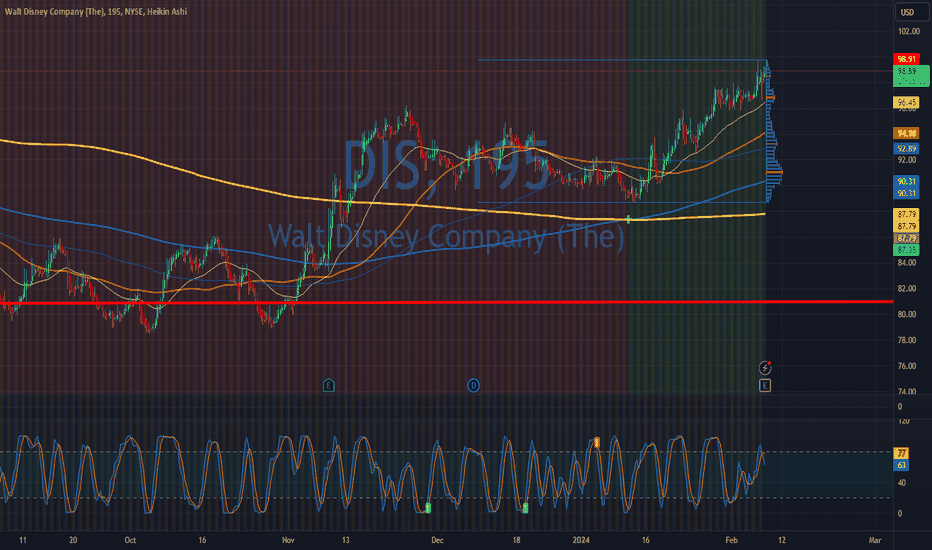Image resolution: width=932 pixels, height=550 pixels.
Task: Click the lightning bolt icon above the February E marker
Action: [765, 367]
